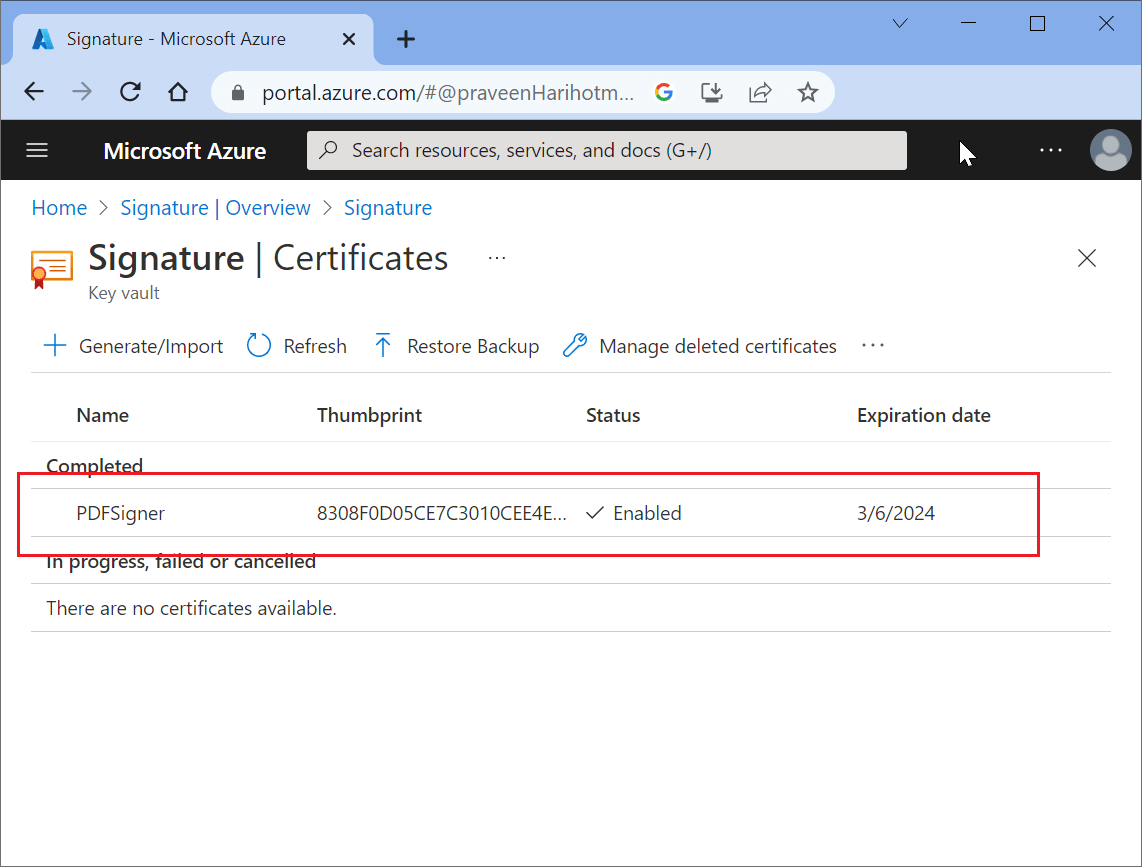Click the Microsoft Azure search bar
Viewport: 1142px width, 867px height.
[x=606, y=150]
